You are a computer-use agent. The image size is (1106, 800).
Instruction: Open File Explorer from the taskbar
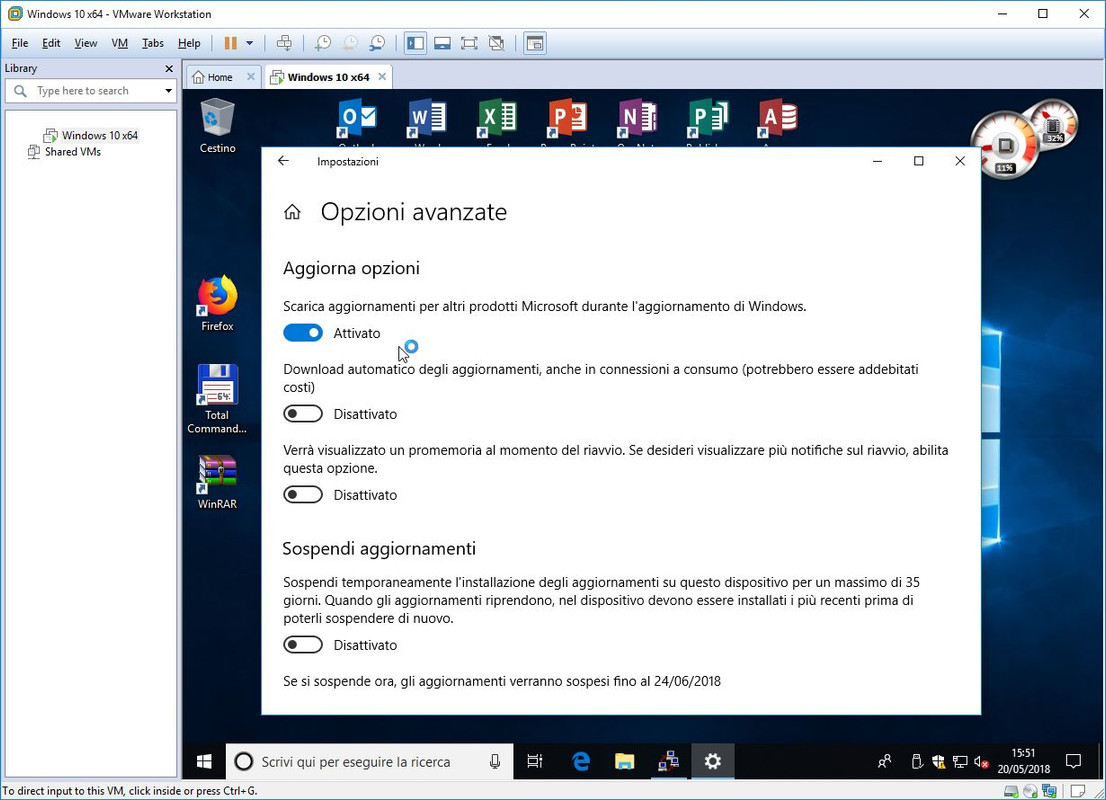[624, 761]
